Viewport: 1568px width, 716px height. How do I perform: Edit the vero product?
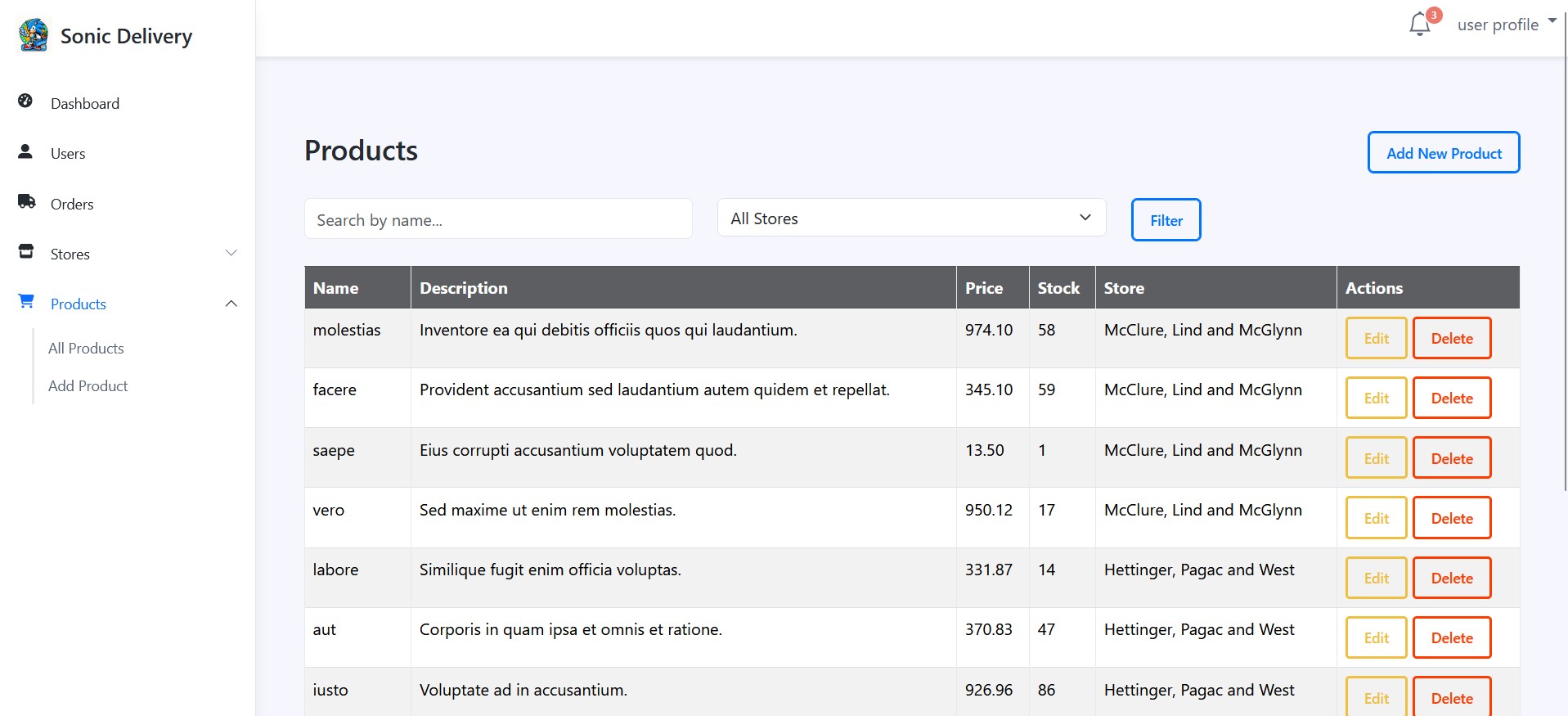pos(1376,518)
